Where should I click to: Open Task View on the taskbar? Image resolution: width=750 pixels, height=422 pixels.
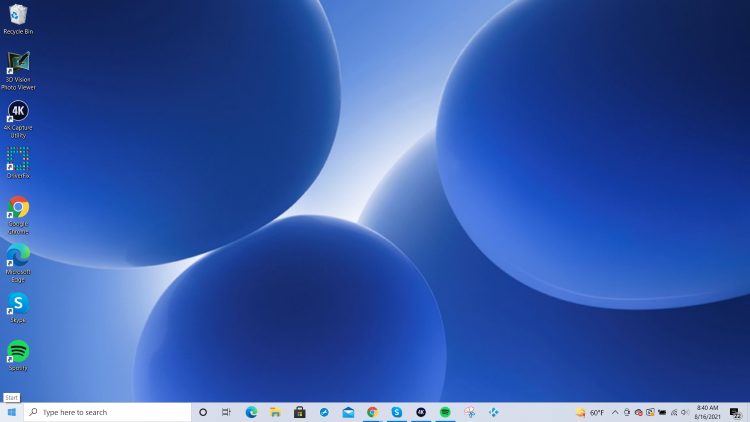[226, 412]
